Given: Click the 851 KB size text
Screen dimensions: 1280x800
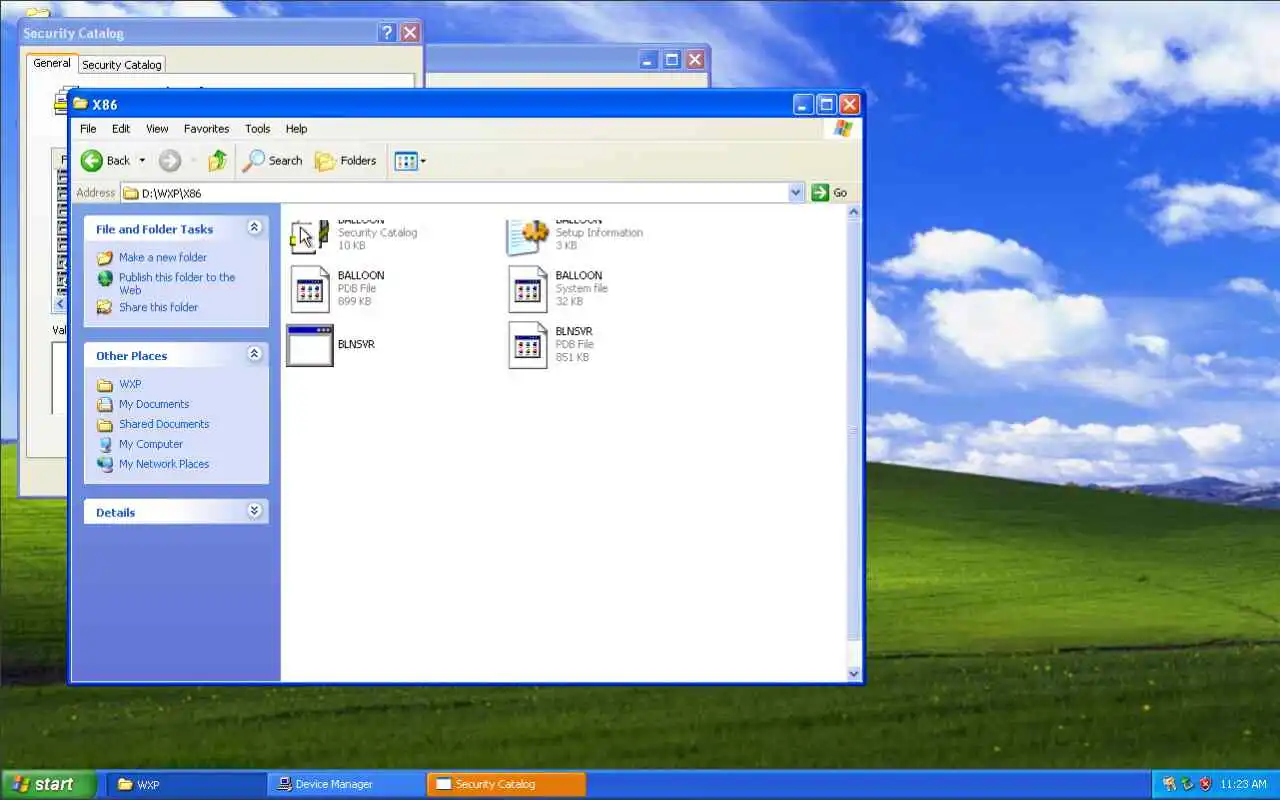Looking at the screenshot, I should click(x=573, y=357).
